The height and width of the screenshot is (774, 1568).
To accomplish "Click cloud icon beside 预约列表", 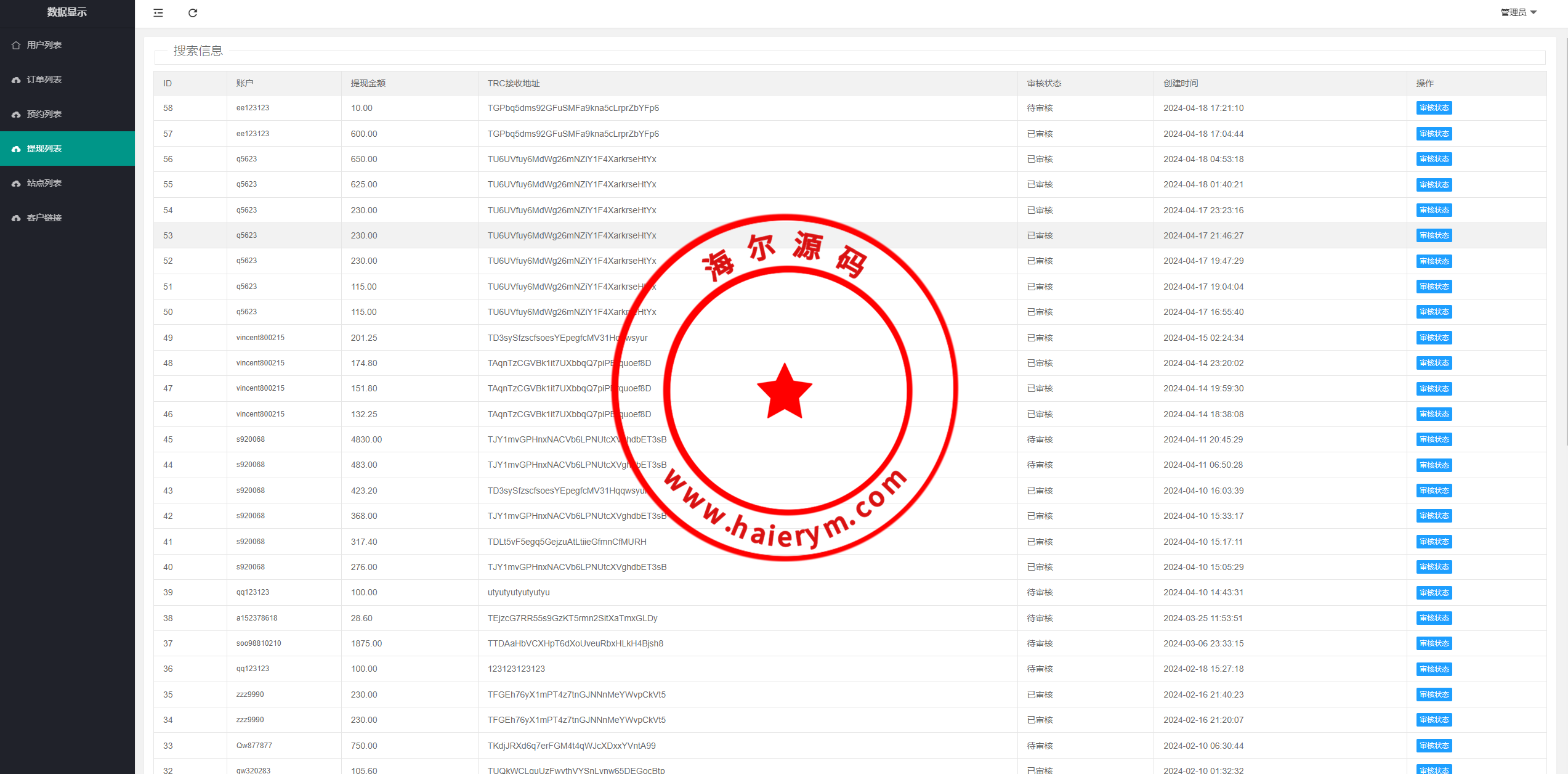I will [x=16, y=115].
